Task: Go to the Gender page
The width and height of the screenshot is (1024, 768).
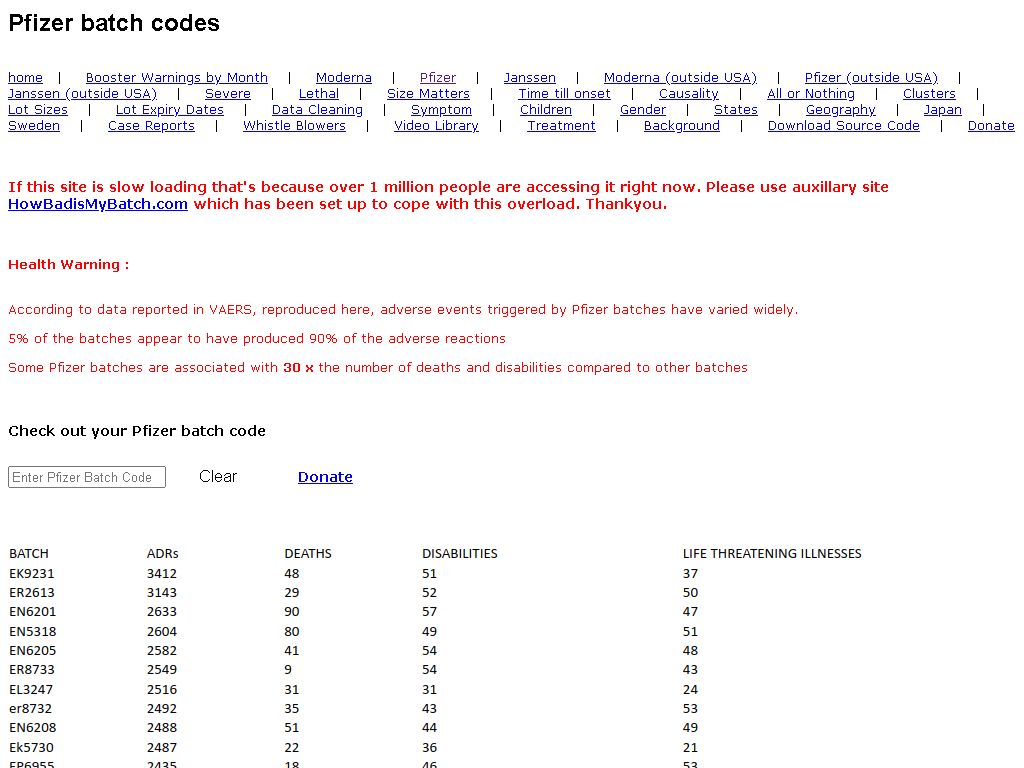Action: [x=643, y=110]
